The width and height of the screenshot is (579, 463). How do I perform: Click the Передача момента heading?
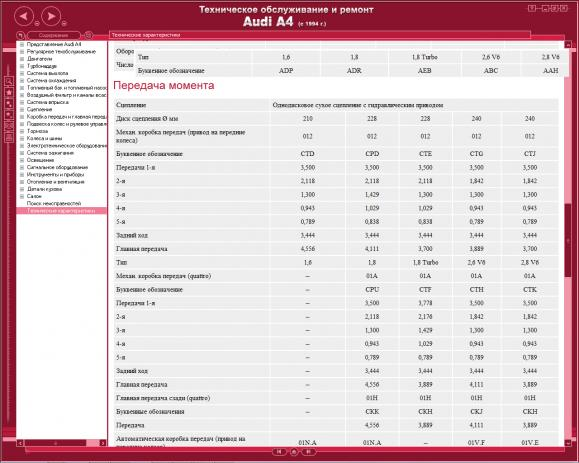tap(164, 86)
